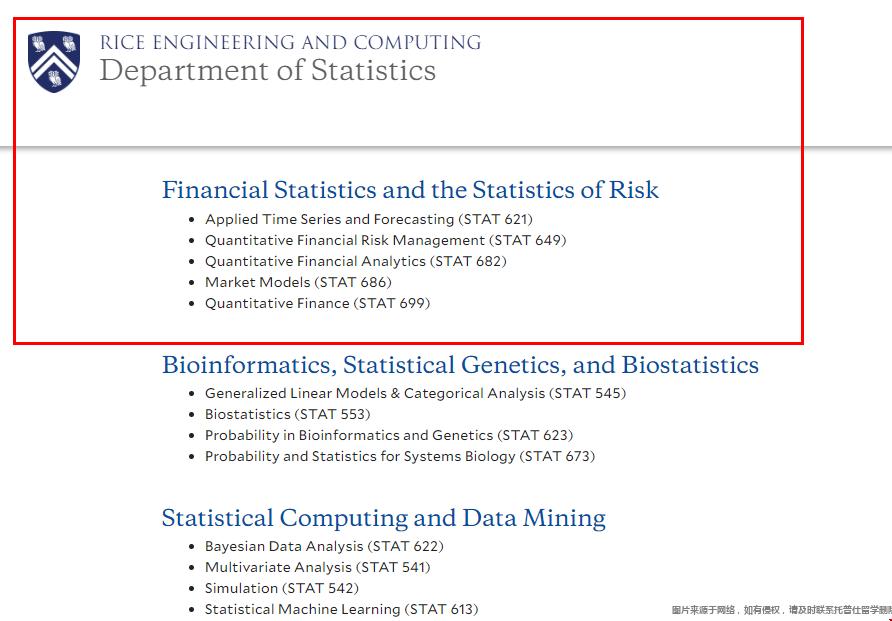Click Applied Time Series and Forecasting (STAT 621)
Viewport: 892px width, 621px height.
coord(369,220)
